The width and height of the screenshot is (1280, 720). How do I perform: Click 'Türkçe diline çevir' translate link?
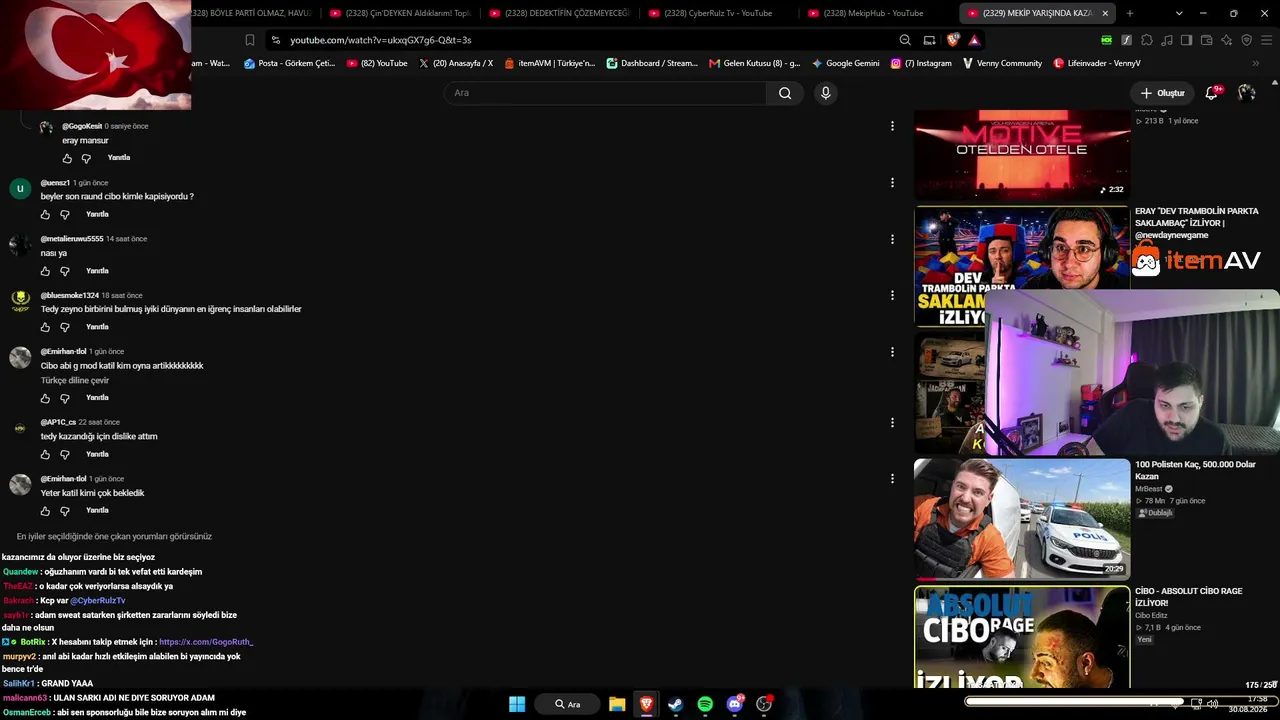click(x=75, y=380)
